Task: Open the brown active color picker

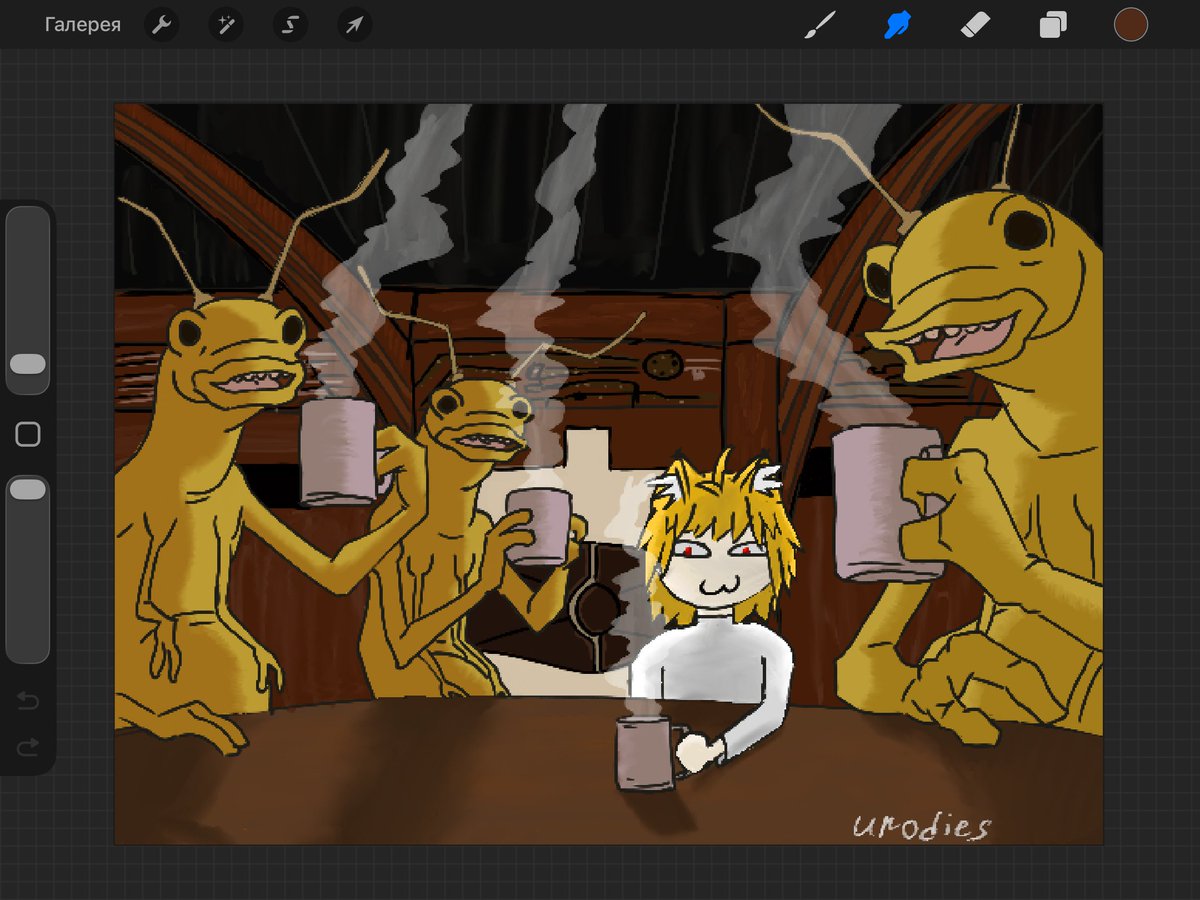Action: [1131, 25]
